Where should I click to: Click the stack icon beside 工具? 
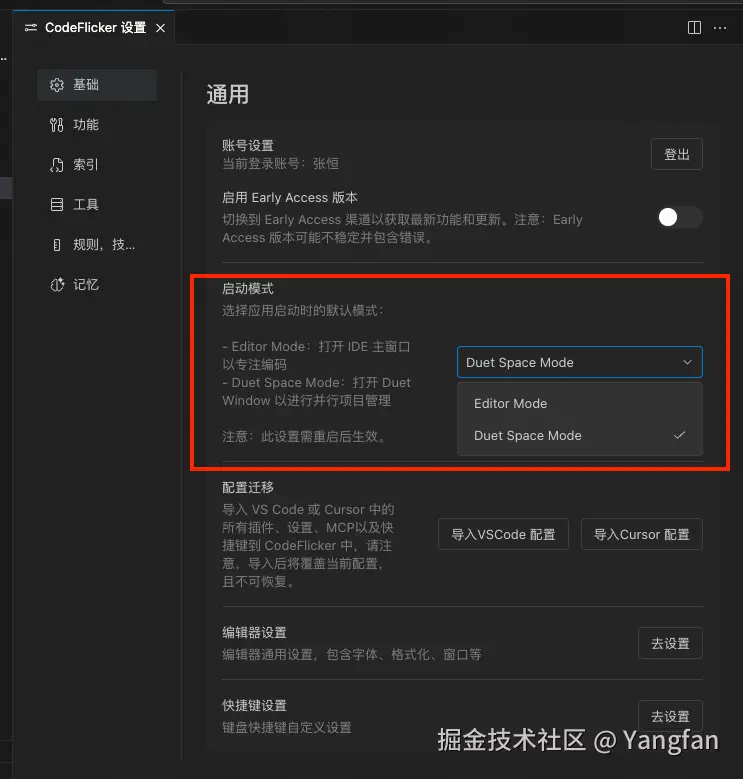57,205
